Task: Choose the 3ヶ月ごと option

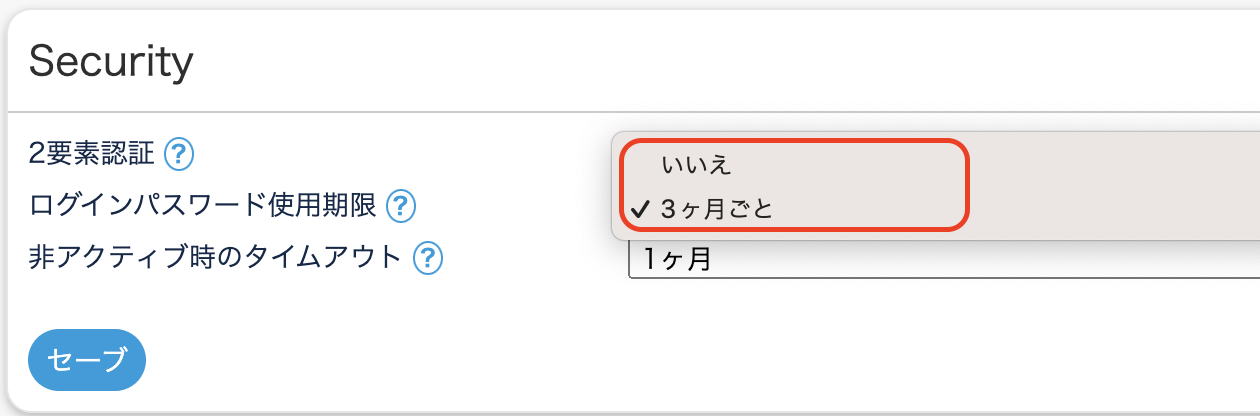Action: tap(716, 210)
